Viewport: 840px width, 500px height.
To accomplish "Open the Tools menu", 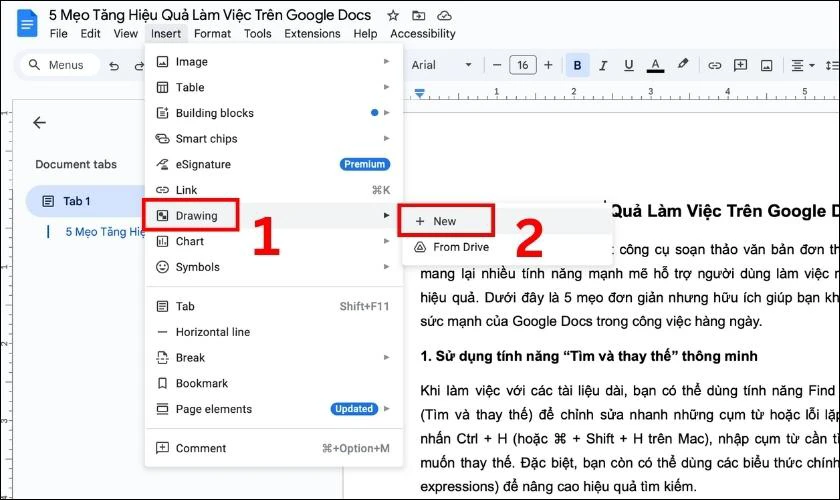I will [258, 34].
